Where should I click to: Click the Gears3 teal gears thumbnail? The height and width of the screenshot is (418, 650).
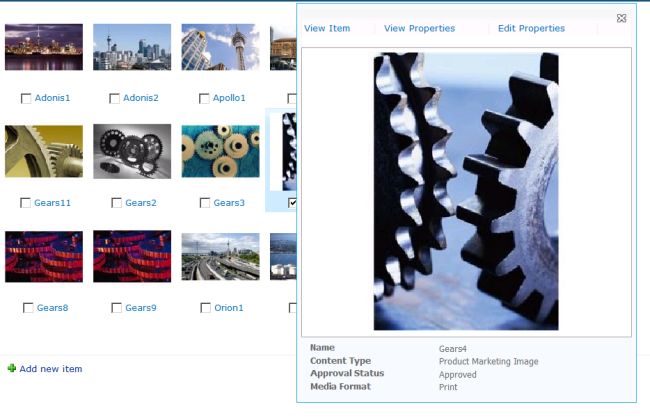pyautogui.click(x=220, y=151)
